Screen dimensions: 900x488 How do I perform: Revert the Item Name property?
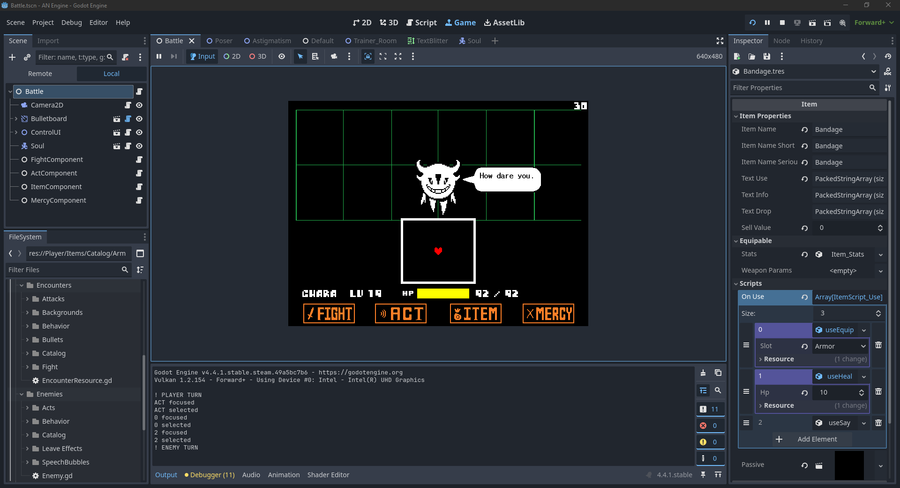[805, 130]
